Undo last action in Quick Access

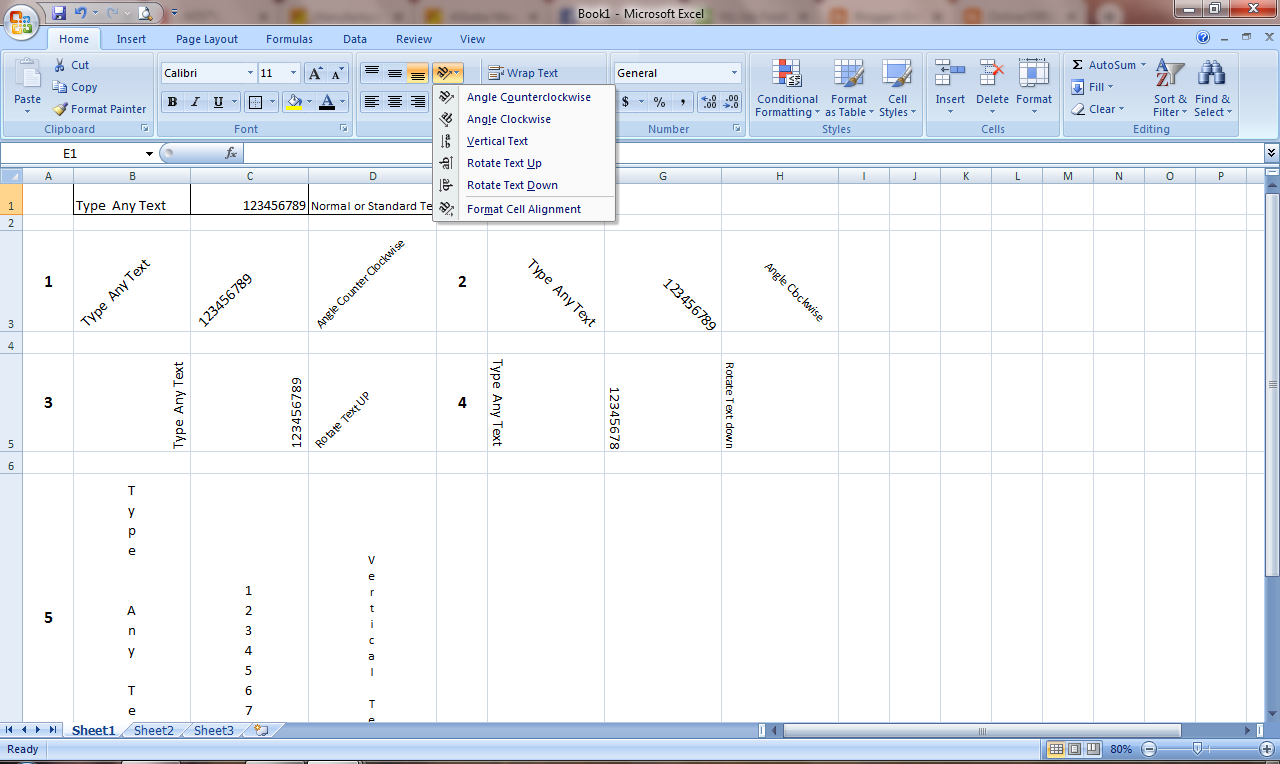point(81,13)
